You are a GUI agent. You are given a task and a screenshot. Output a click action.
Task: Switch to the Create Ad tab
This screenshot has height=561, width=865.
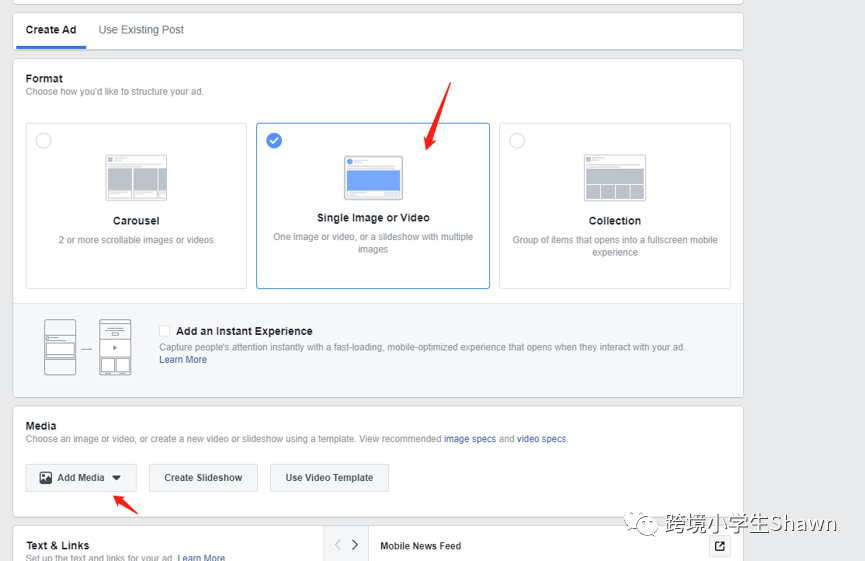click(x=51, y=30)
